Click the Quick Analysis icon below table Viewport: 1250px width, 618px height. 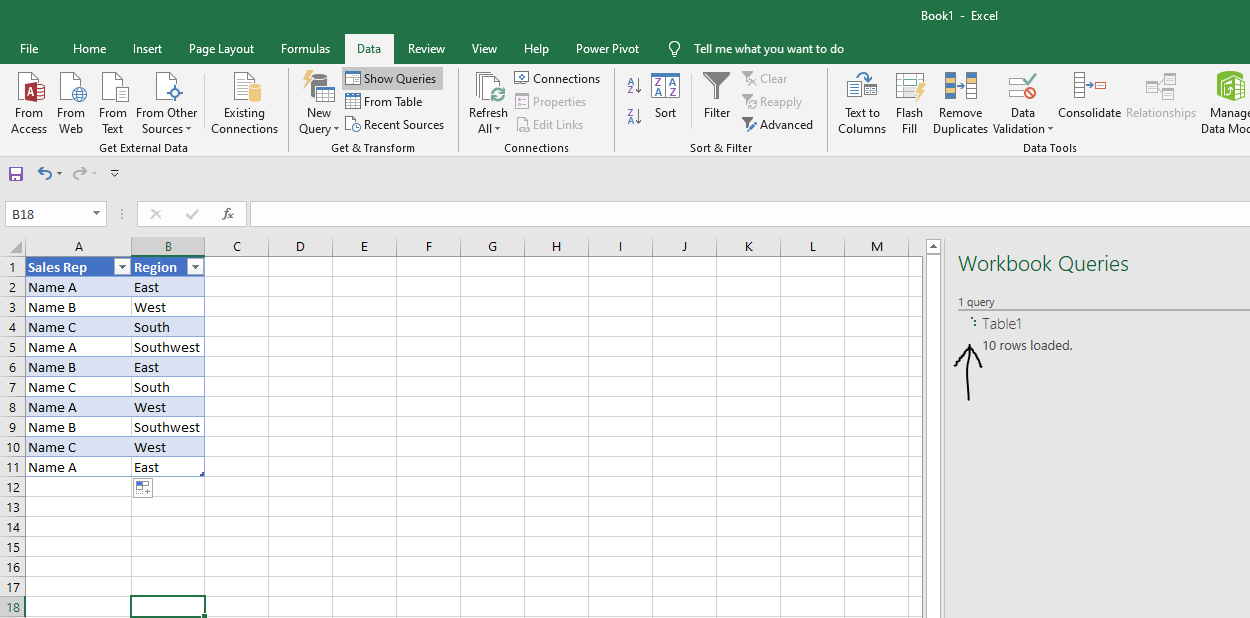(x=142, y=488)
